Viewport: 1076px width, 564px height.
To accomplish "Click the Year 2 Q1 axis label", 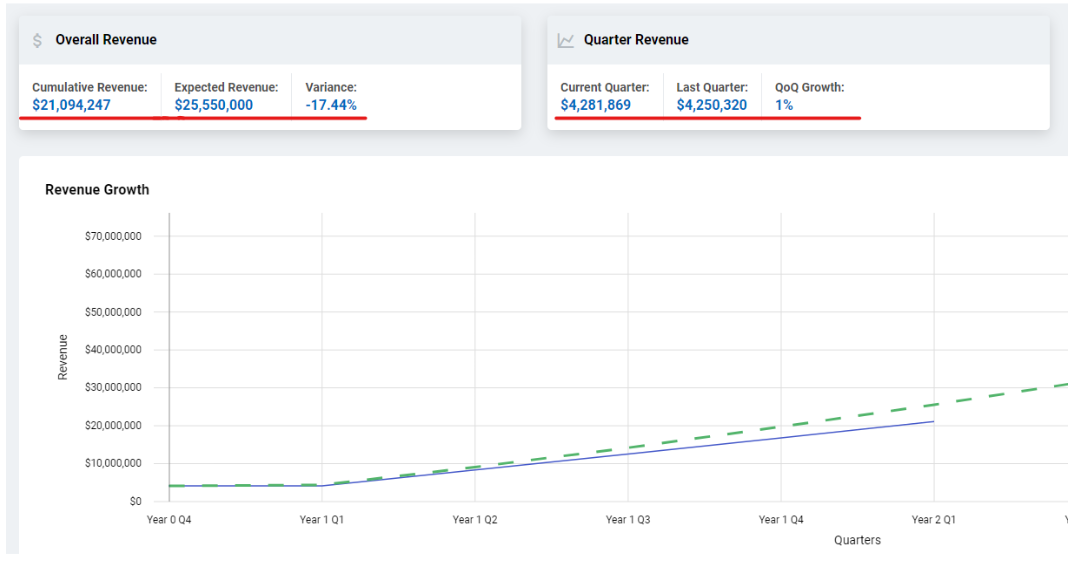I will pyautogui.click(x=934, y=520).
